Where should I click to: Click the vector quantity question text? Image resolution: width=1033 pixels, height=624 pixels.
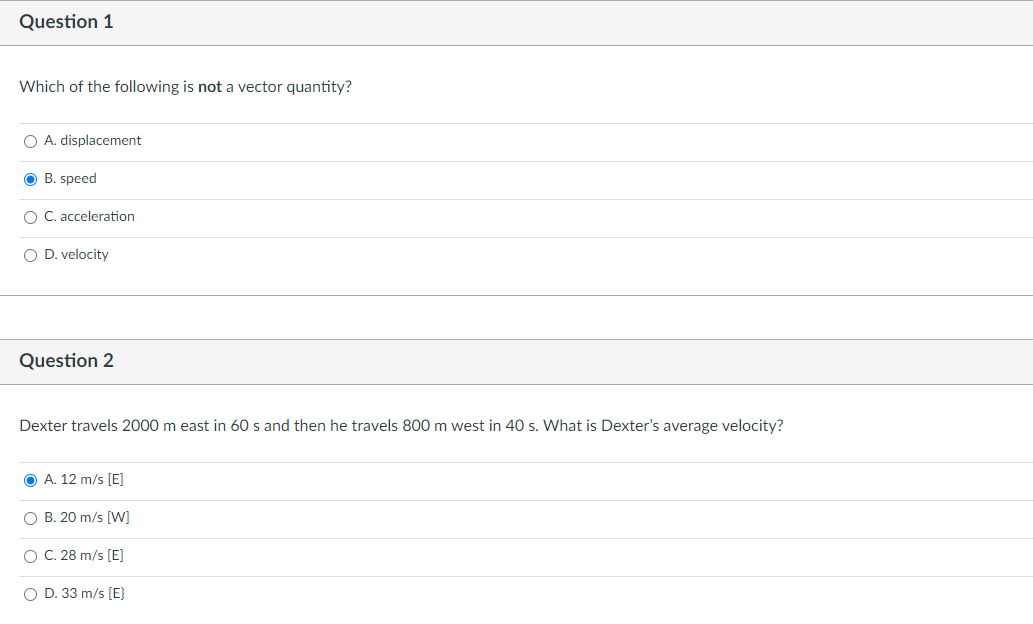pyautogui.click(x=186, y=87)
